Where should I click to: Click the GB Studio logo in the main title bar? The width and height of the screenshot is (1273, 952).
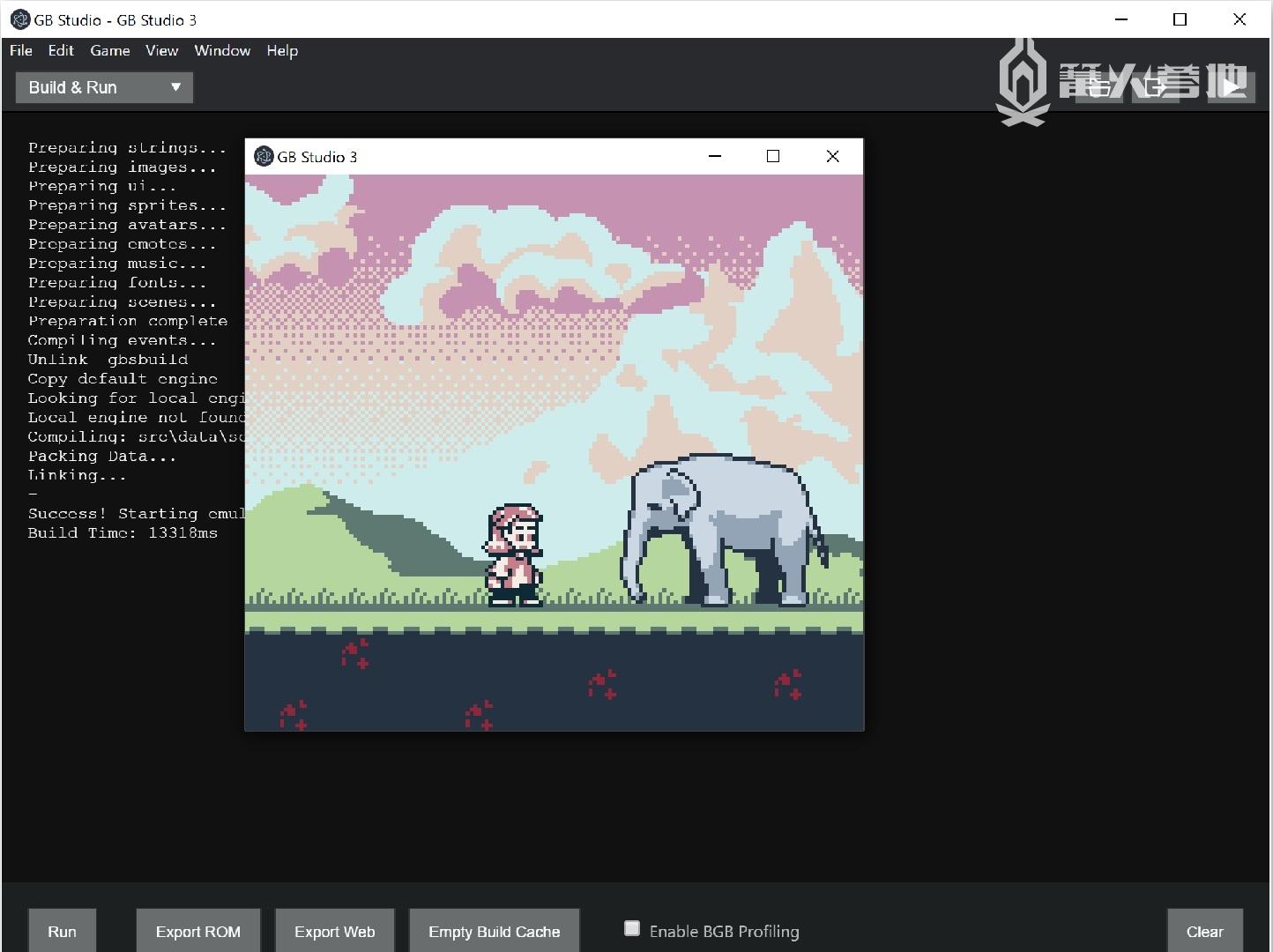point(19,19)
